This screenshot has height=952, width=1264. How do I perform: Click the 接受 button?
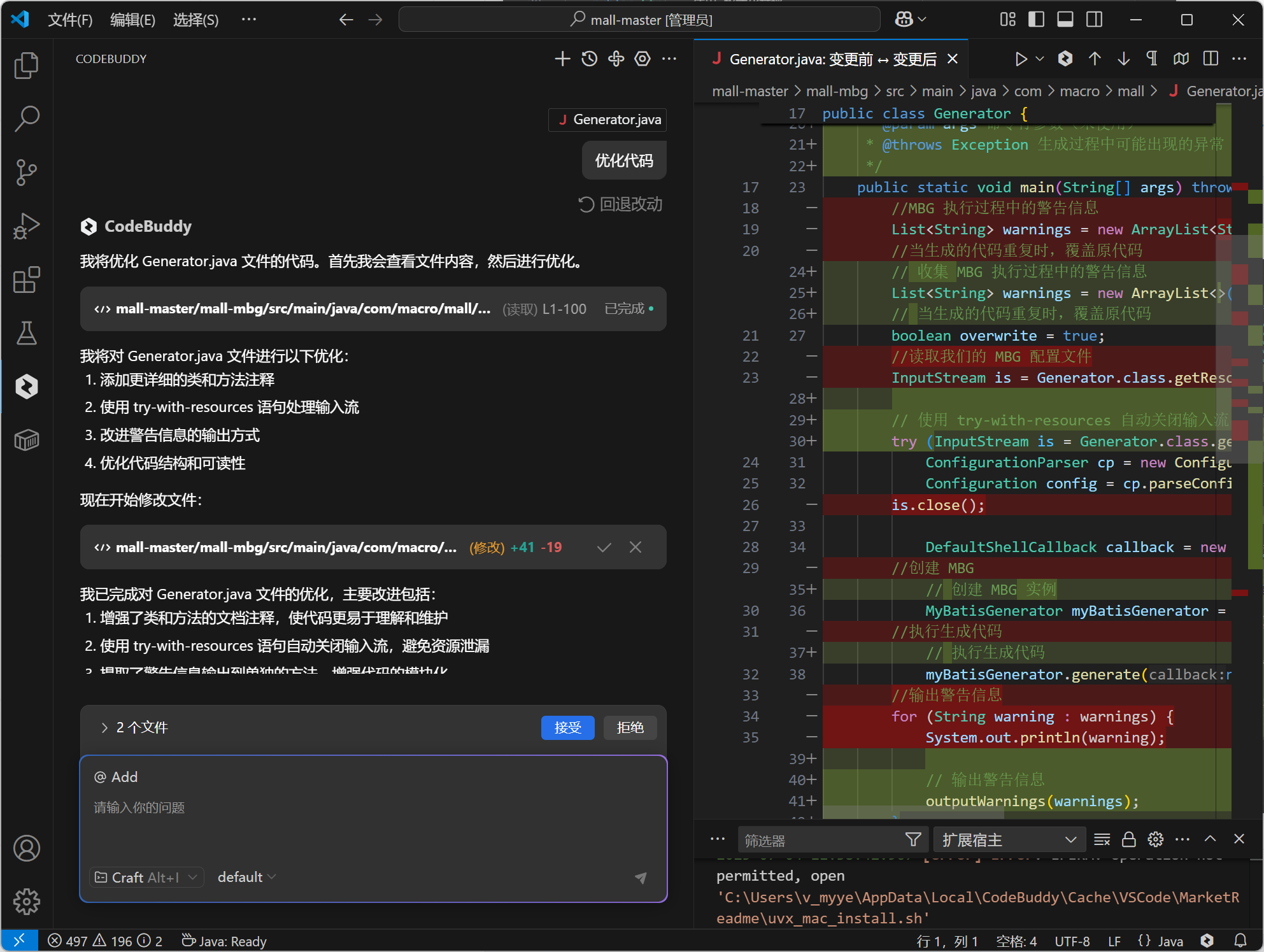[x=567, y=727]
